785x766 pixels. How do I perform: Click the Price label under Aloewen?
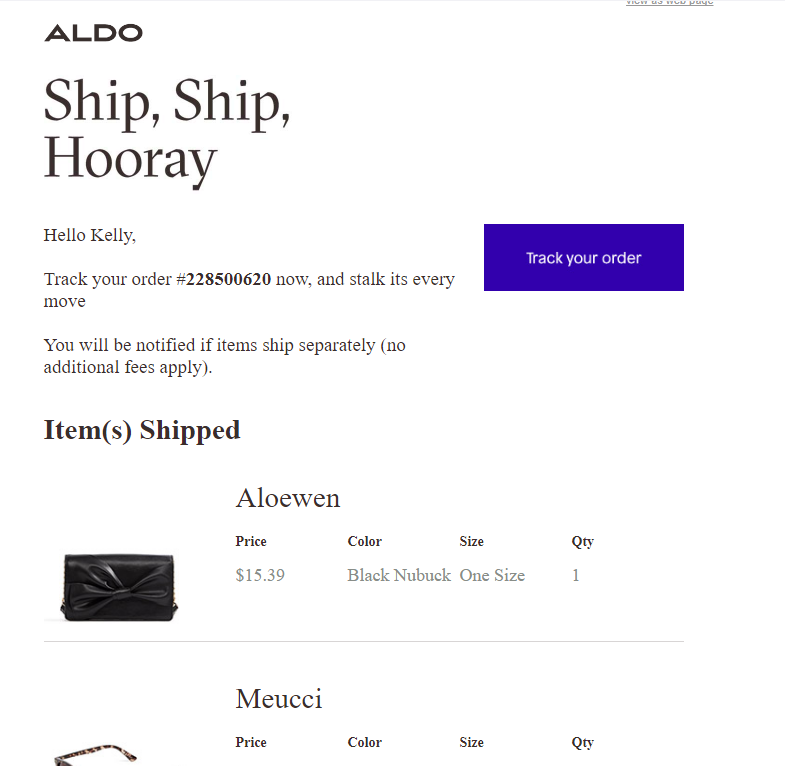click(251, 542)
